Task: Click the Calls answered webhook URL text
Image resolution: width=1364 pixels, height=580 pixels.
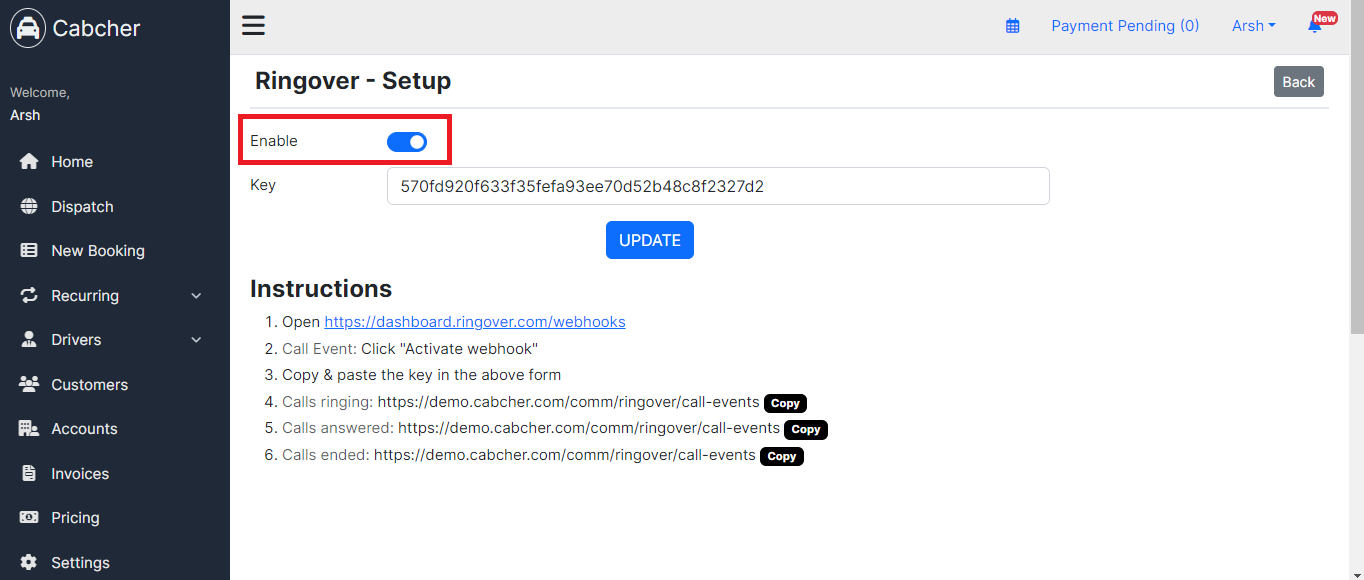Action: click(589, 428)
